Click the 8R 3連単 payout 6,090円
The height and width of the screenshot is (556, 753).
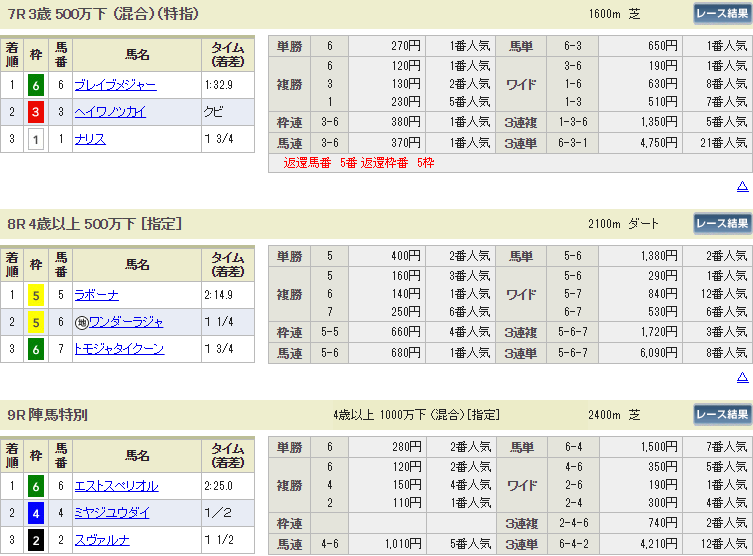(658, 353)
